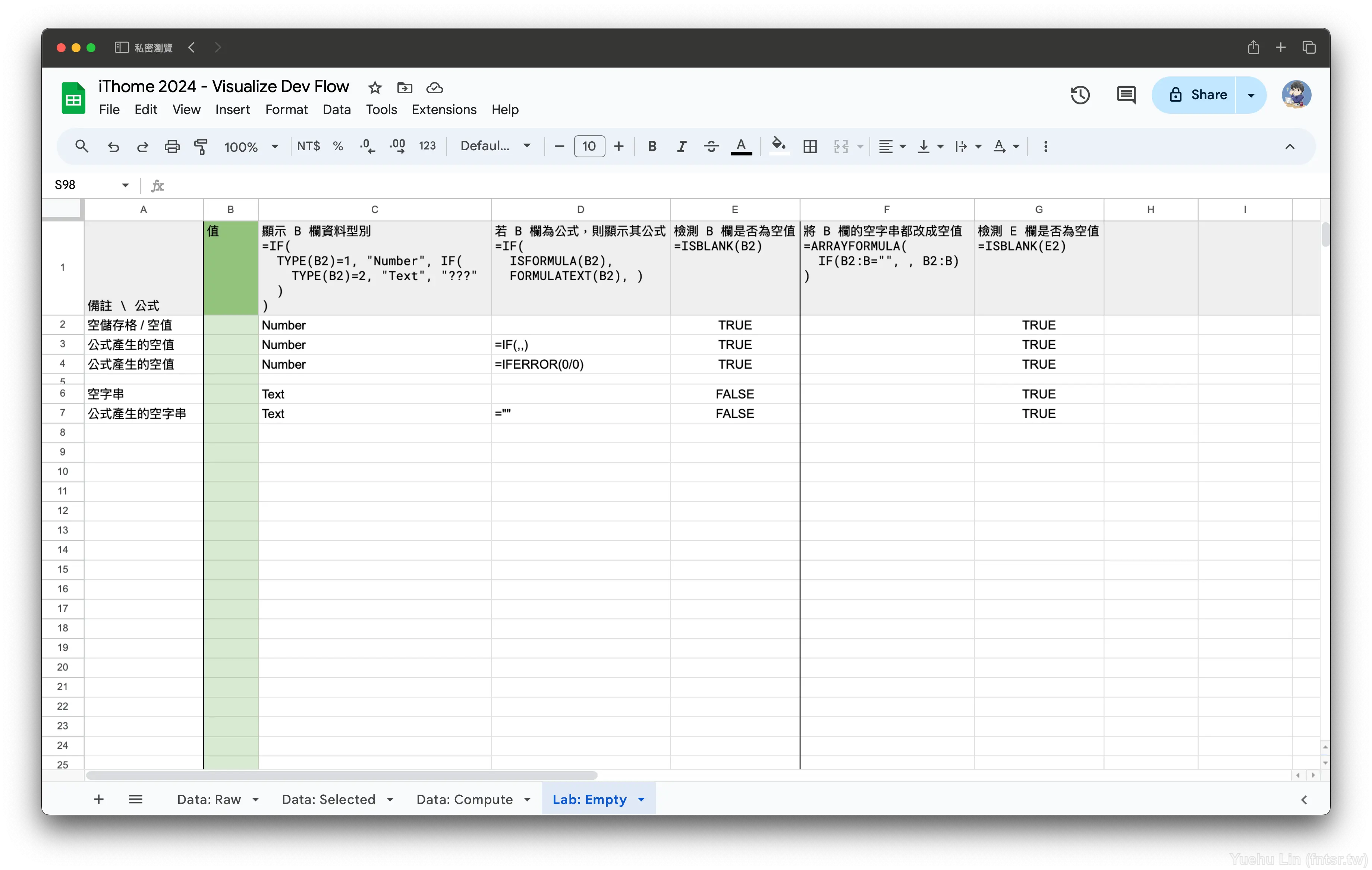Expand the Share options arrow
The width and height of the screenshot is (1372, 870).
pos(1250,95)
